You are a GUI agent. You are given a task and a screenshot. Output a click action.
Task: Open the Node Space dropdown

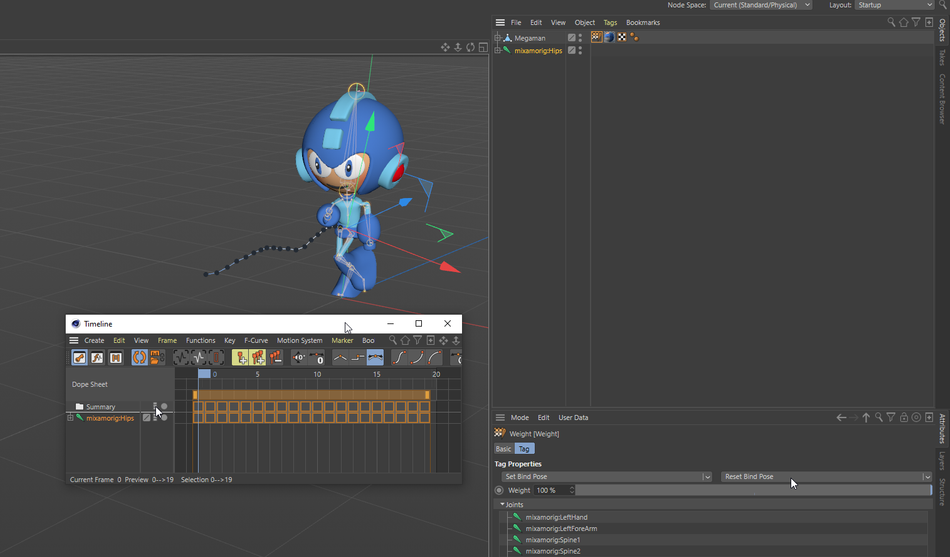tap(761, 5)
